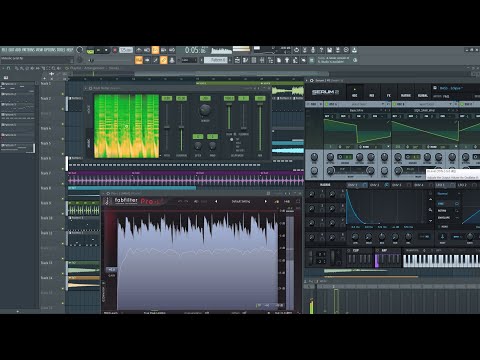
Task: Open the Serum OSC B wavetable name dropdown
Action: [424, 110]
